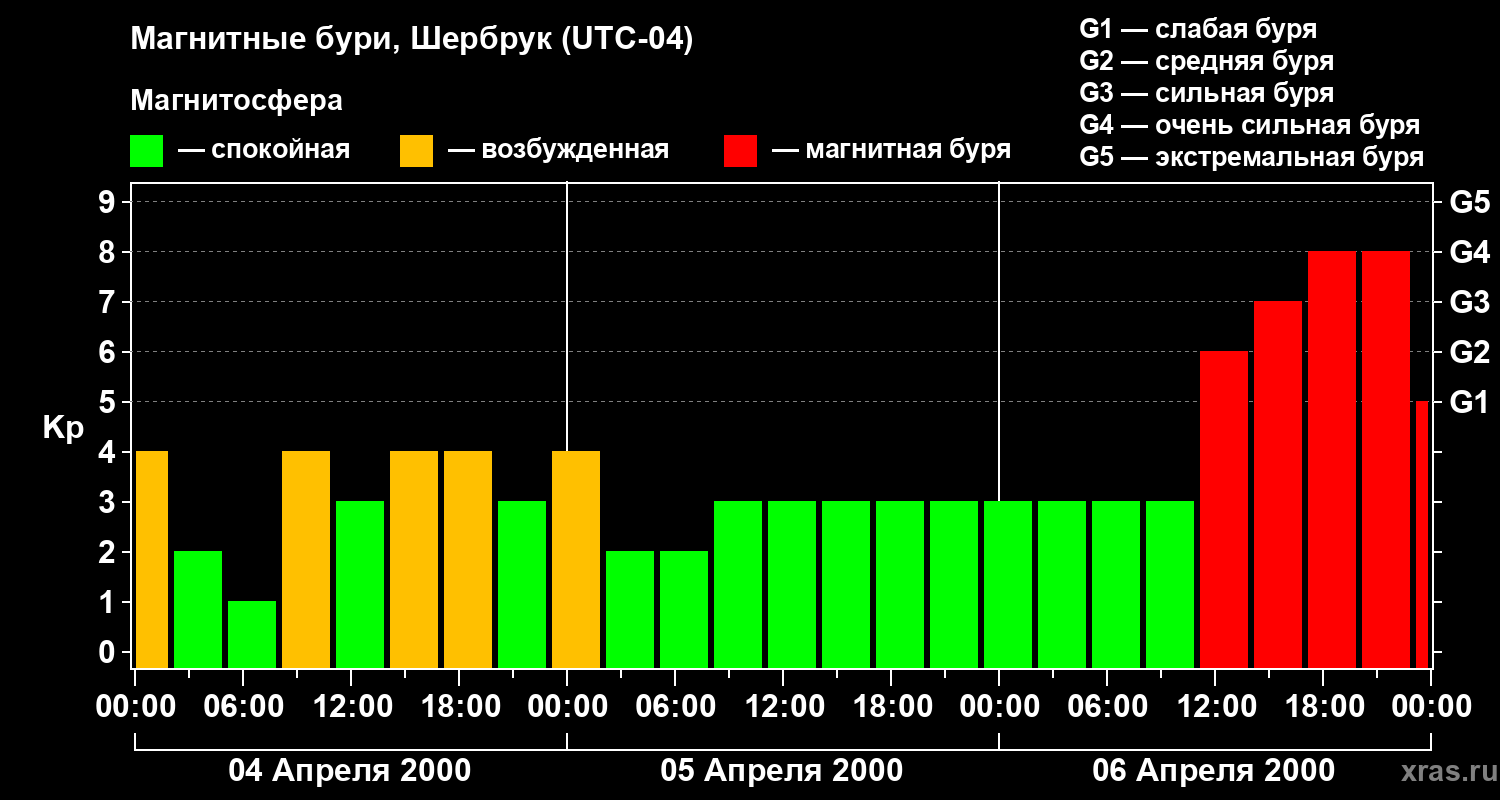The height and width of the screenshot is (800, 1500).
Task: Click the yellow bar starting at 18:00 on 04 April
Action: click(x=468, y=559)
